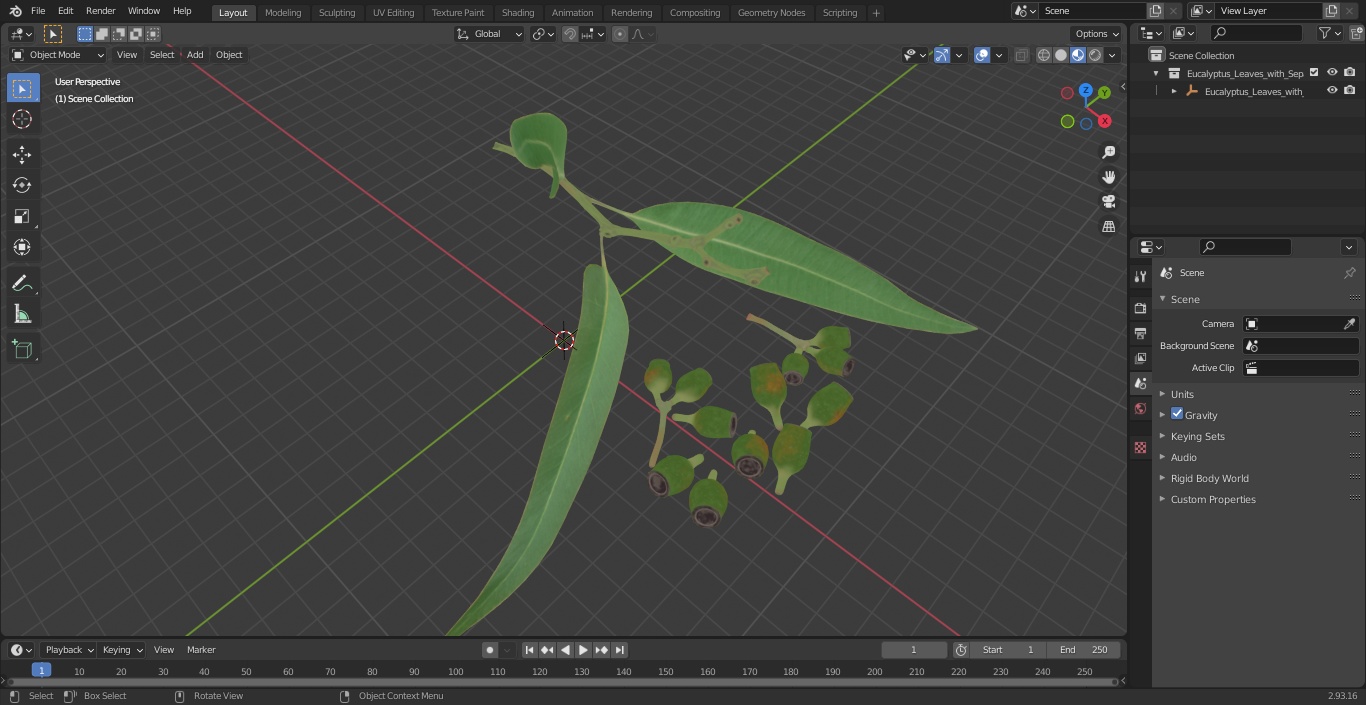Open the Output properties tab
Screen dimensions: 1366x705
(x=1140, y=333)
